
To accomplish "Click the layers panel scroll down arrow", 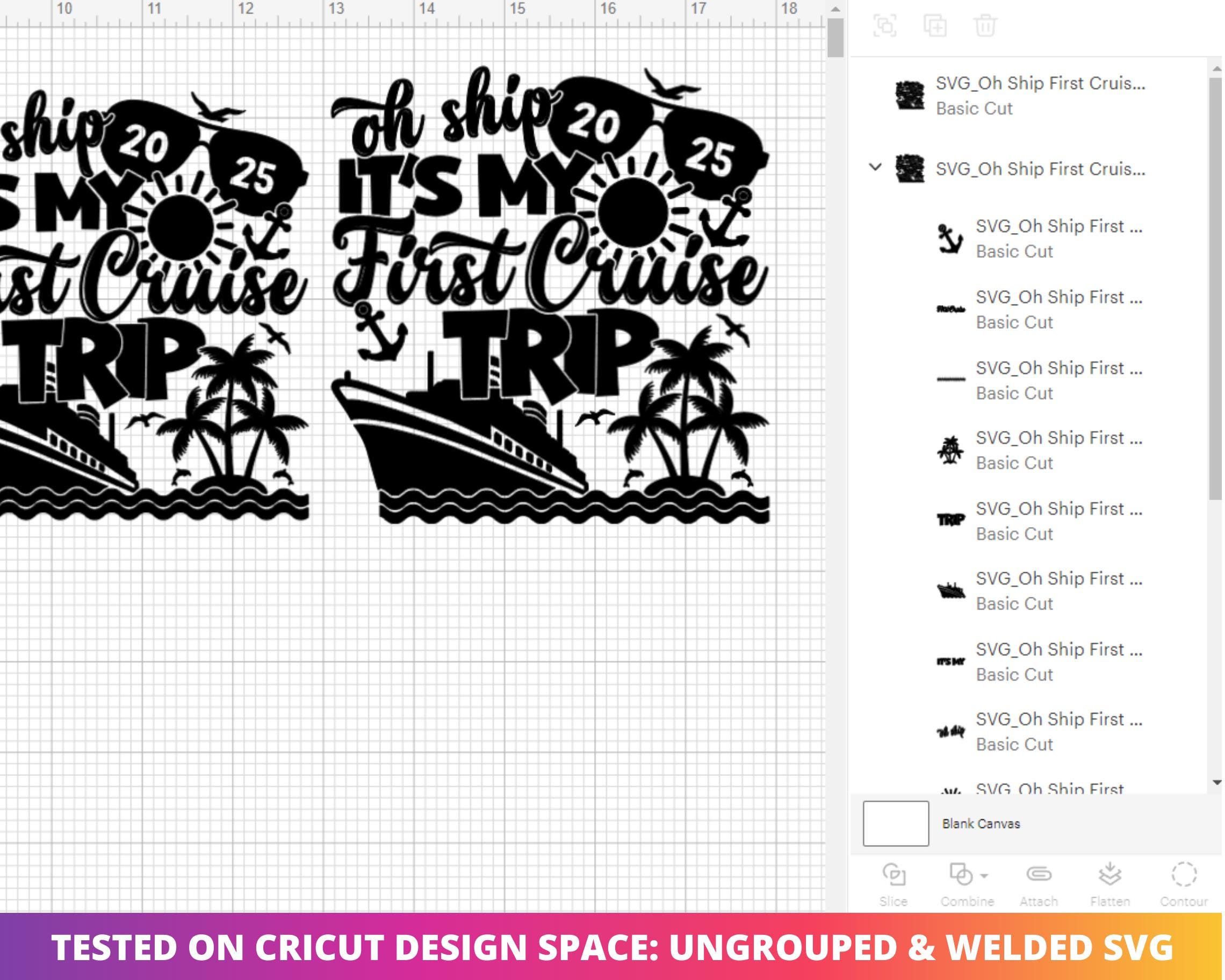I will click(1216, 783).
